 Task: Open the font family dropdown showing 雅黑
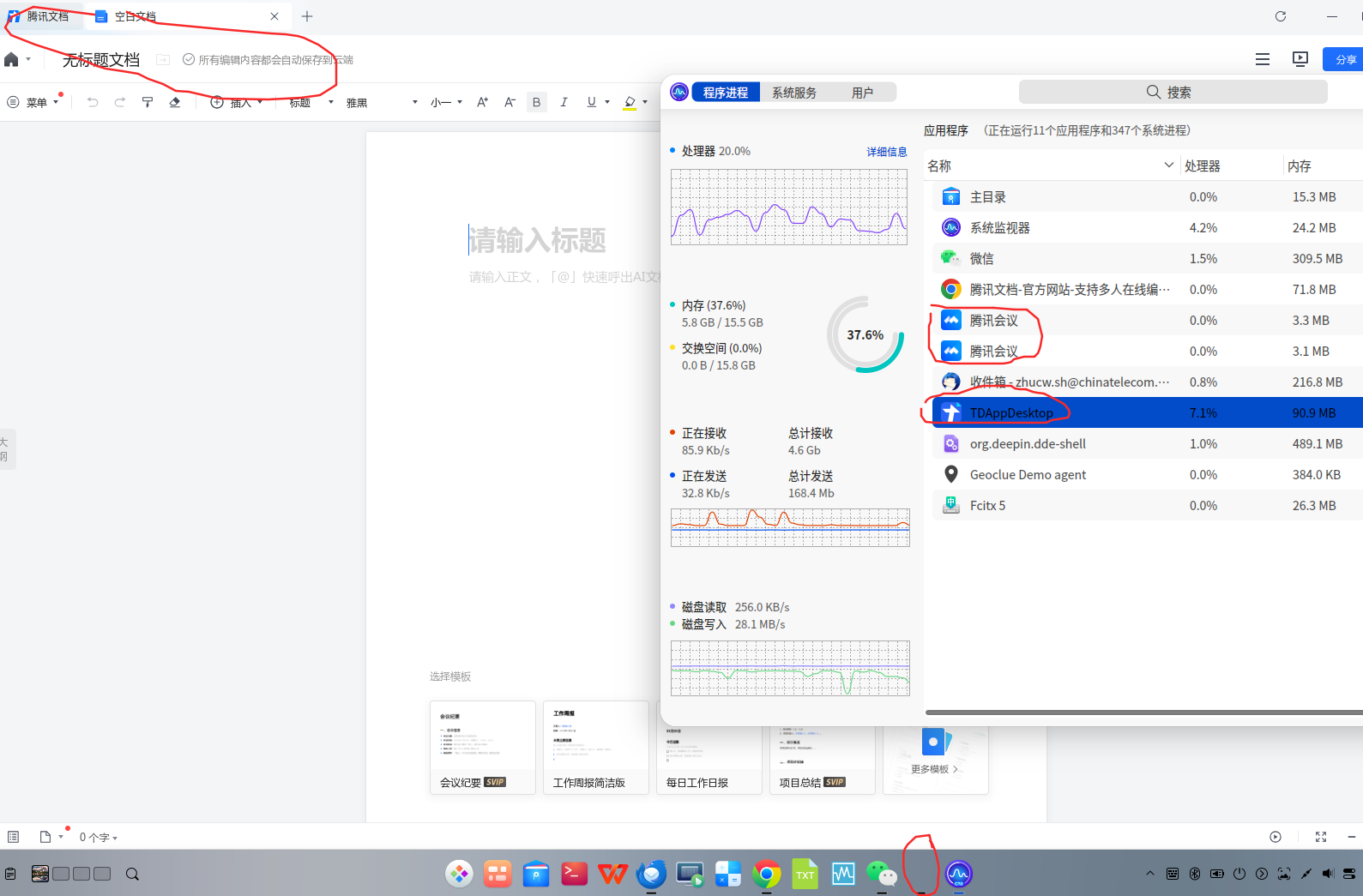[x=382, y=103]
